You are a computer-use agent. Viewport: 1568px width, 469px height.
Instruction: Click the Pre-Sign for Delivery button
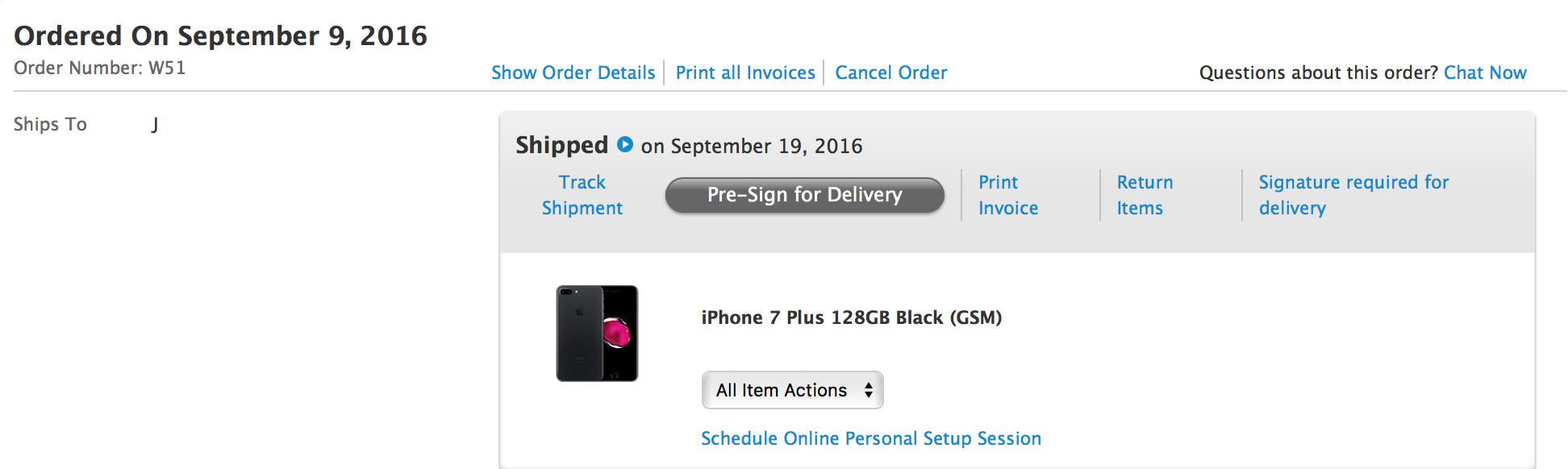pyautogui.click(x=805, y=195)
